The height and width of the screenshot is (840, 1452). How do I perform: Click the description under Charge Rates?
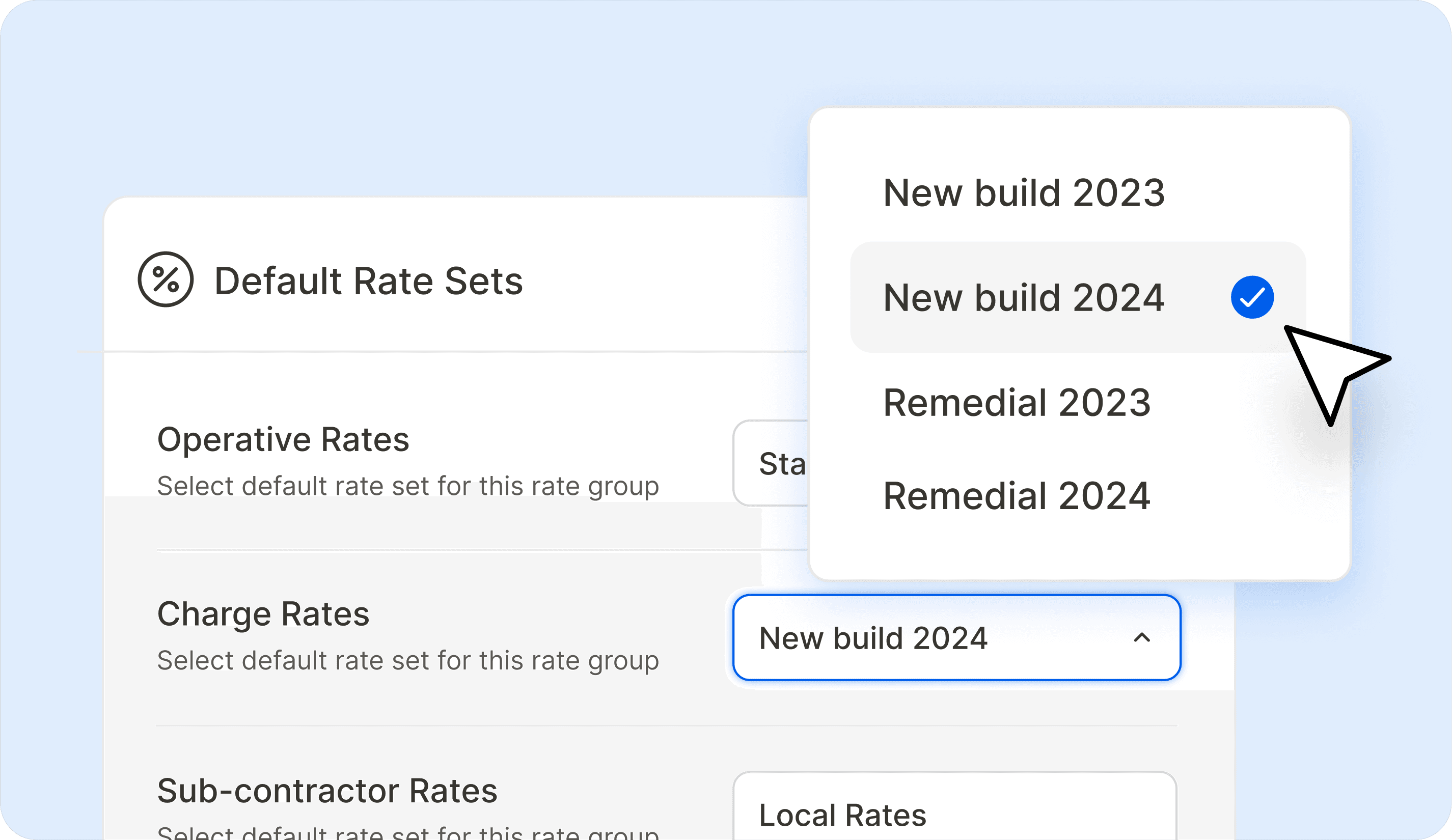[408, 660]
